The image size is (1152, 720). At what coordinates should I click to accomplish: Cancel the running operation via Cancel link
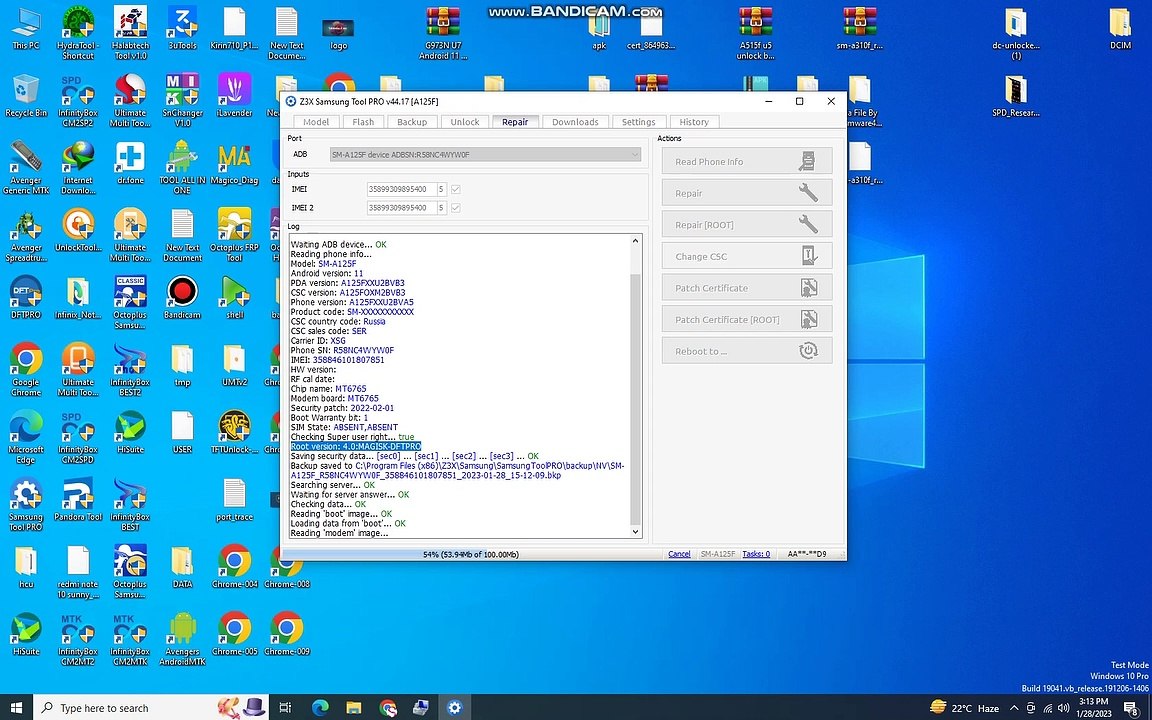pos(679,554)
